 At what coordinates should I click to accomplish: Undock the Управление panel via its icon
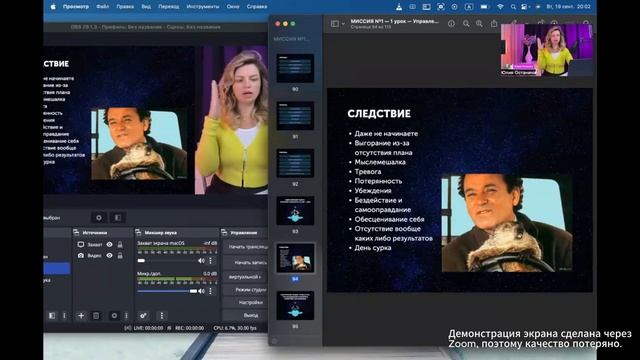224,232
